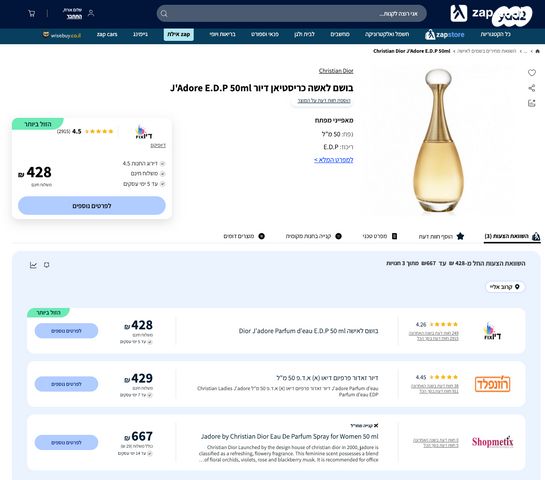Click the user account icon
The image size is (545, 480).
pos(91,13)
